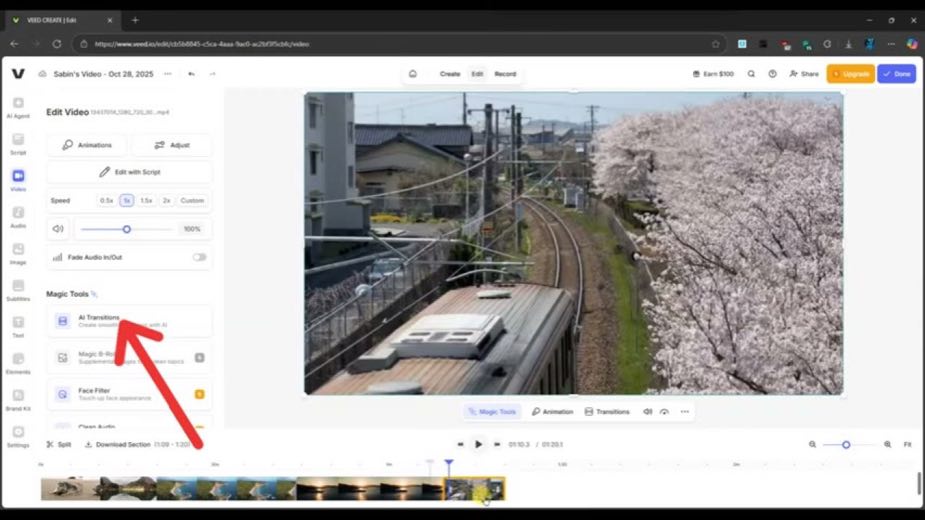Open the search icon in header

751,74
